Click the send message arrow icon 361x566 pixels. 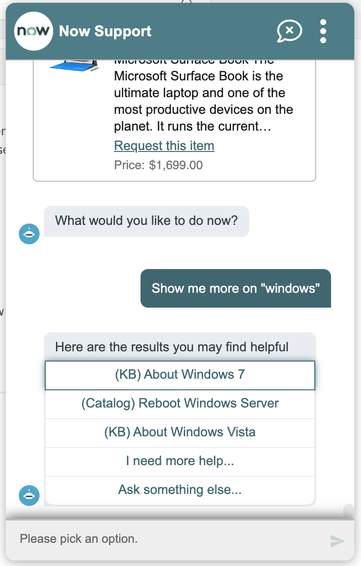point(337,541)
